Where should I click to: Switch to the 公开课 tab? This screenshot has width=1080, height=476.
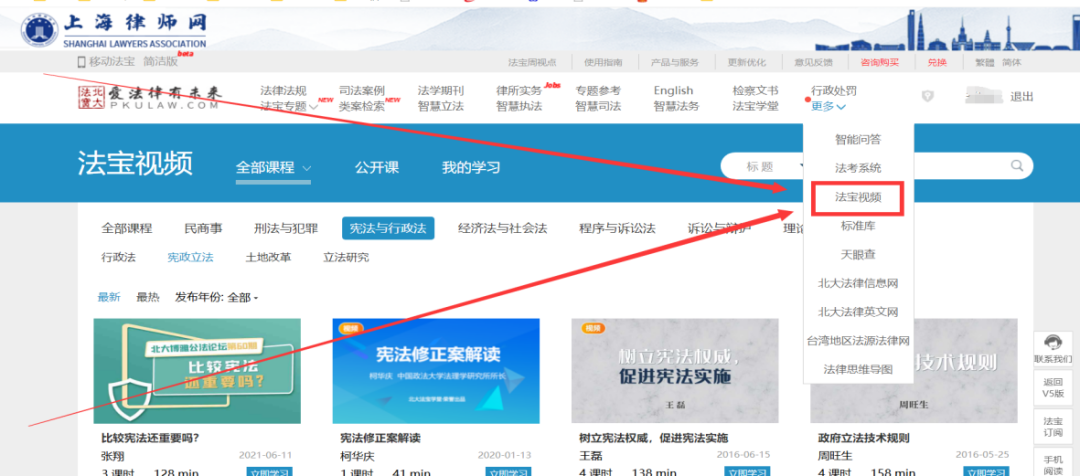coord(377,167)
